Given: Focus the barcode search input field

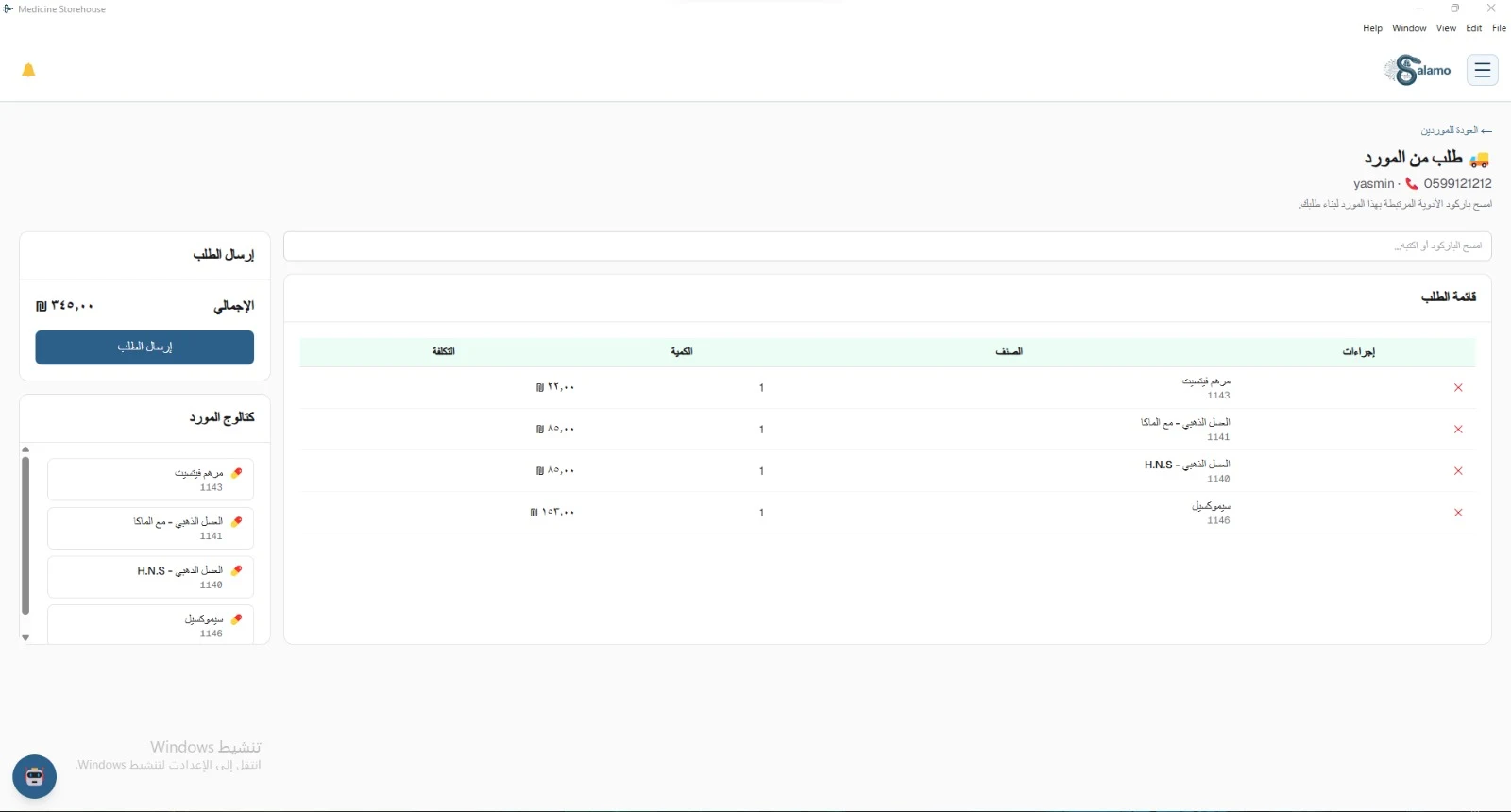Looking at the screenshot, I should 887,246.
